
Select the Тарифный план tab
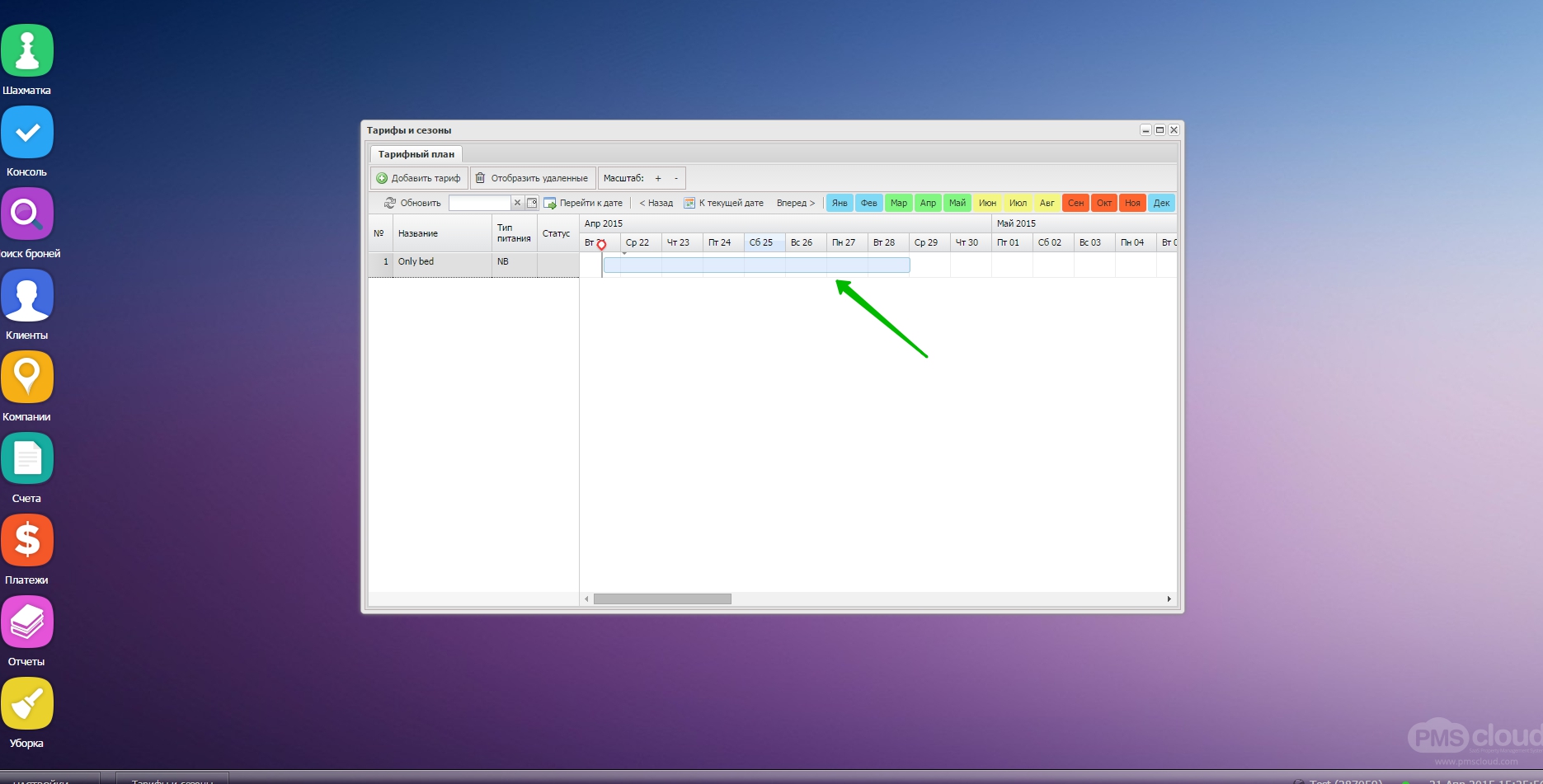416,154
